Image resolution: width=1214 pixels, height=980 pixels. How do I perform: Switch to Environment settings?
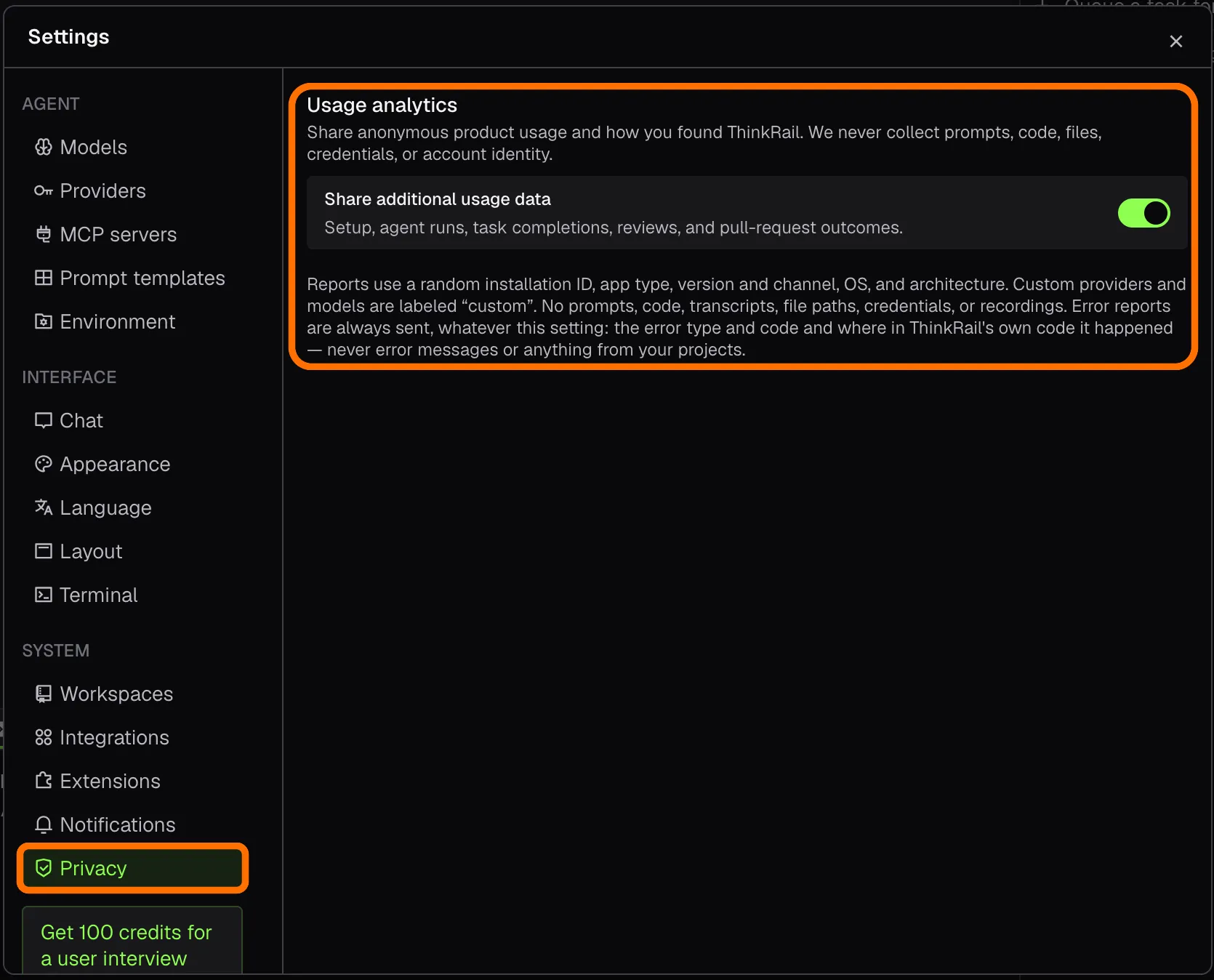132,321
